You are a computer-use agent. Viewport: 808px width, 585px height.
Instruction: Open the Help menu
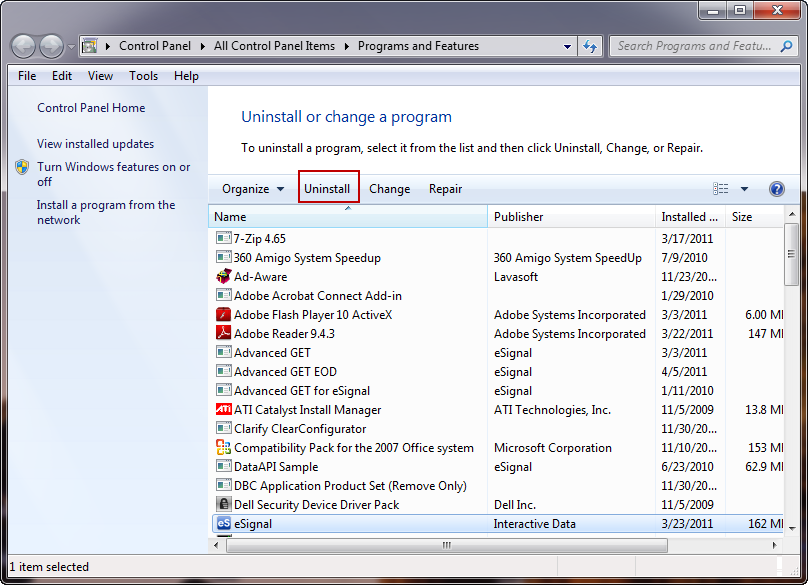pos(186,76)
